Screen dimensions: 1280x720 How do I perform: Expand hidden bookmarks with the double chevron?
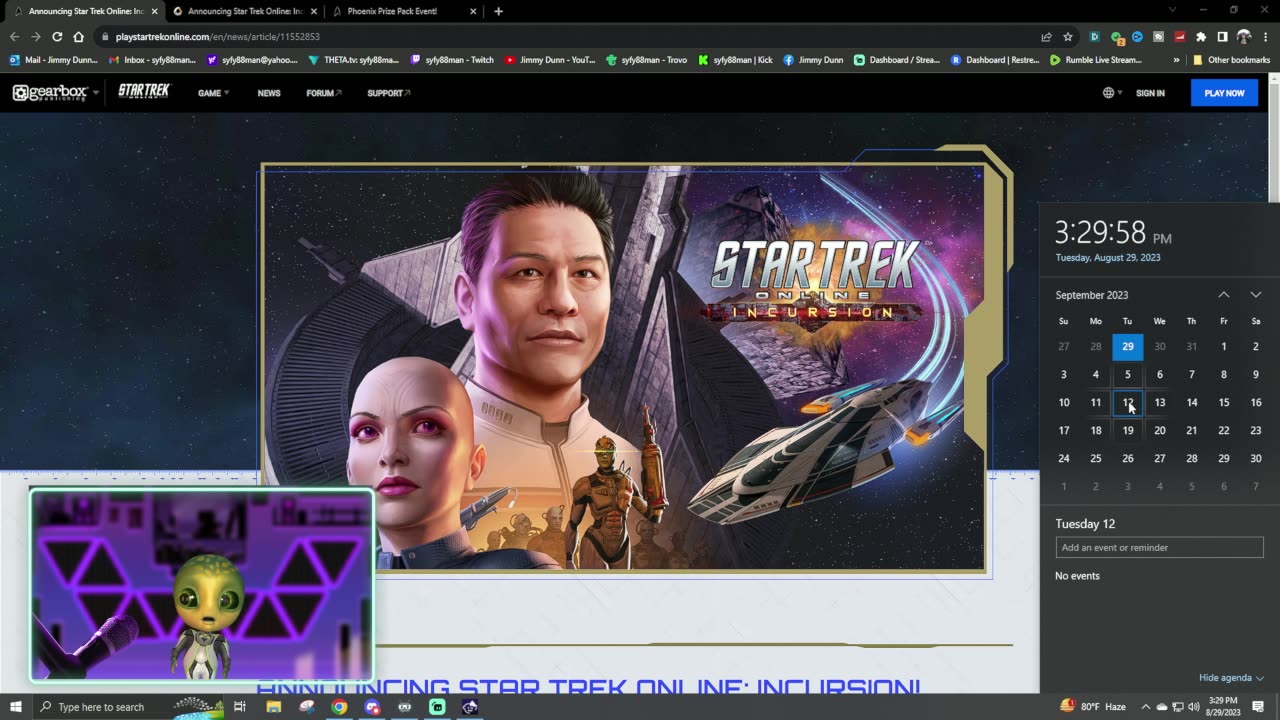click(1176, 60)
